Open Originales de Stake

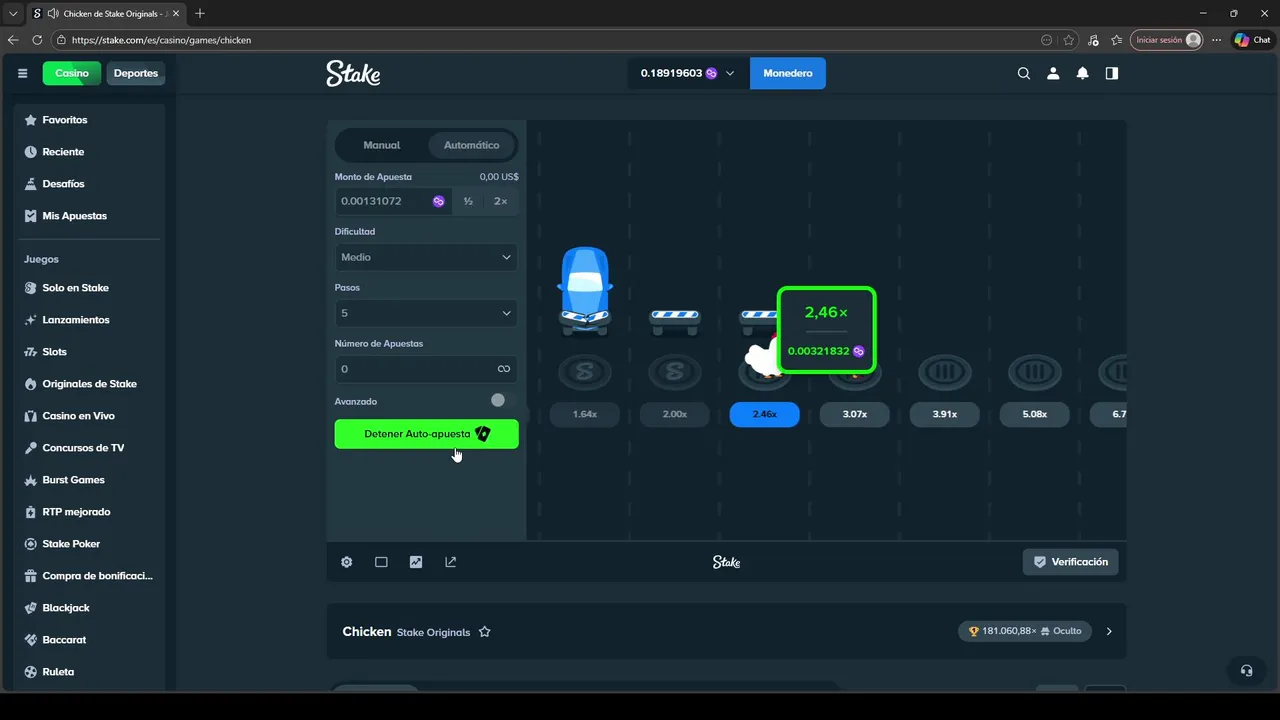pos(89,384)
